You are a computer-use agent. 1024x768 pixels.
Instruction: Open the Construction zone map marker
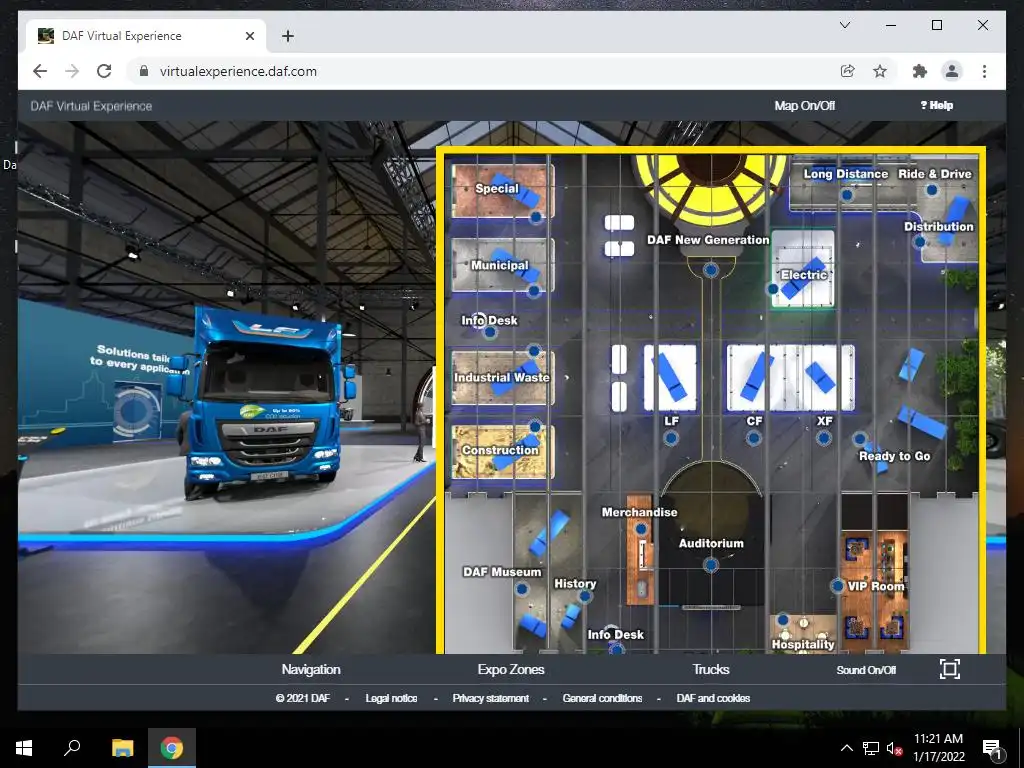[x=536, y=427]
